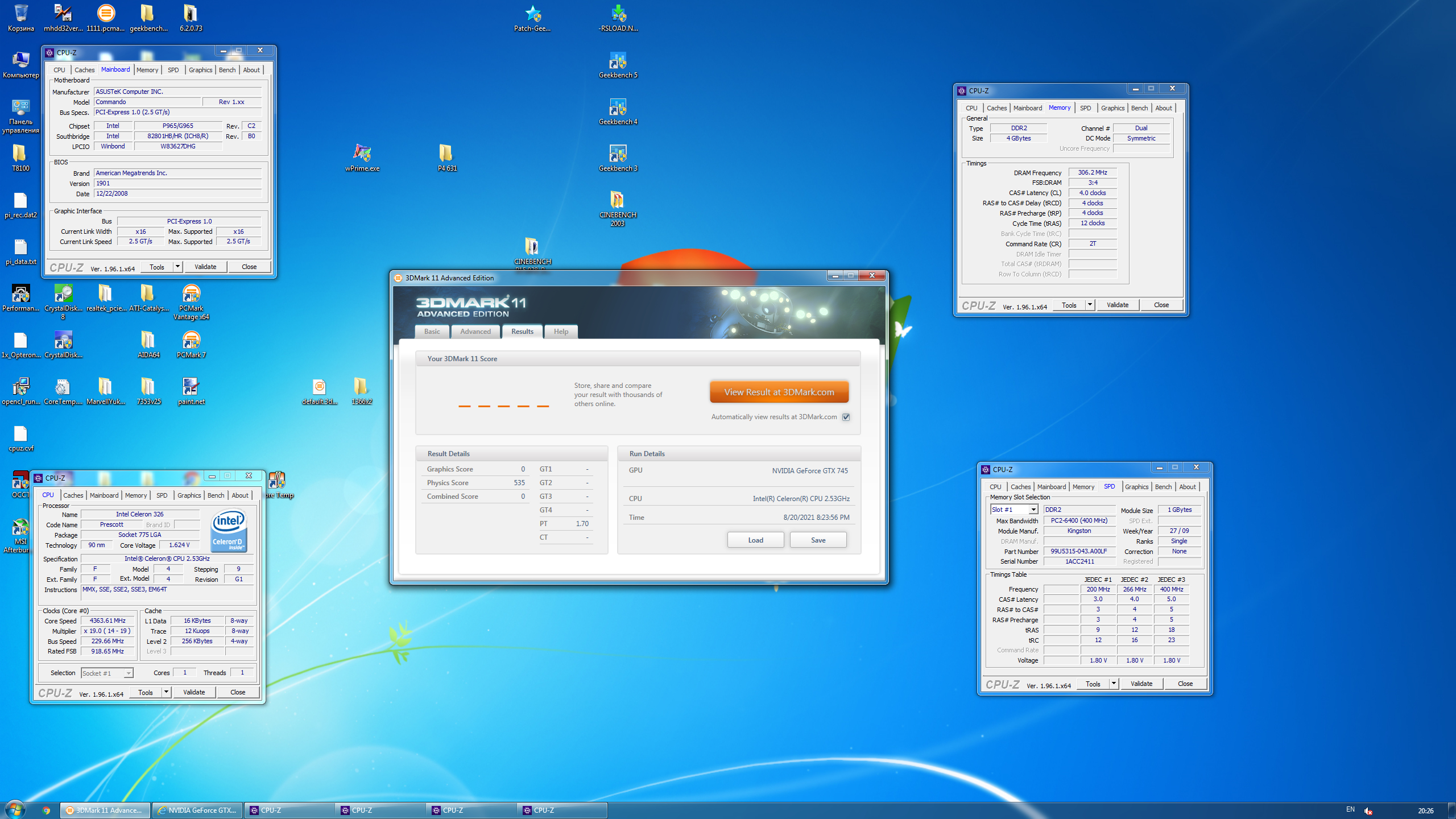The image size is (1456, 819).
Task: Click the EN language indicator in tray
Action: tap(1350, 809)
